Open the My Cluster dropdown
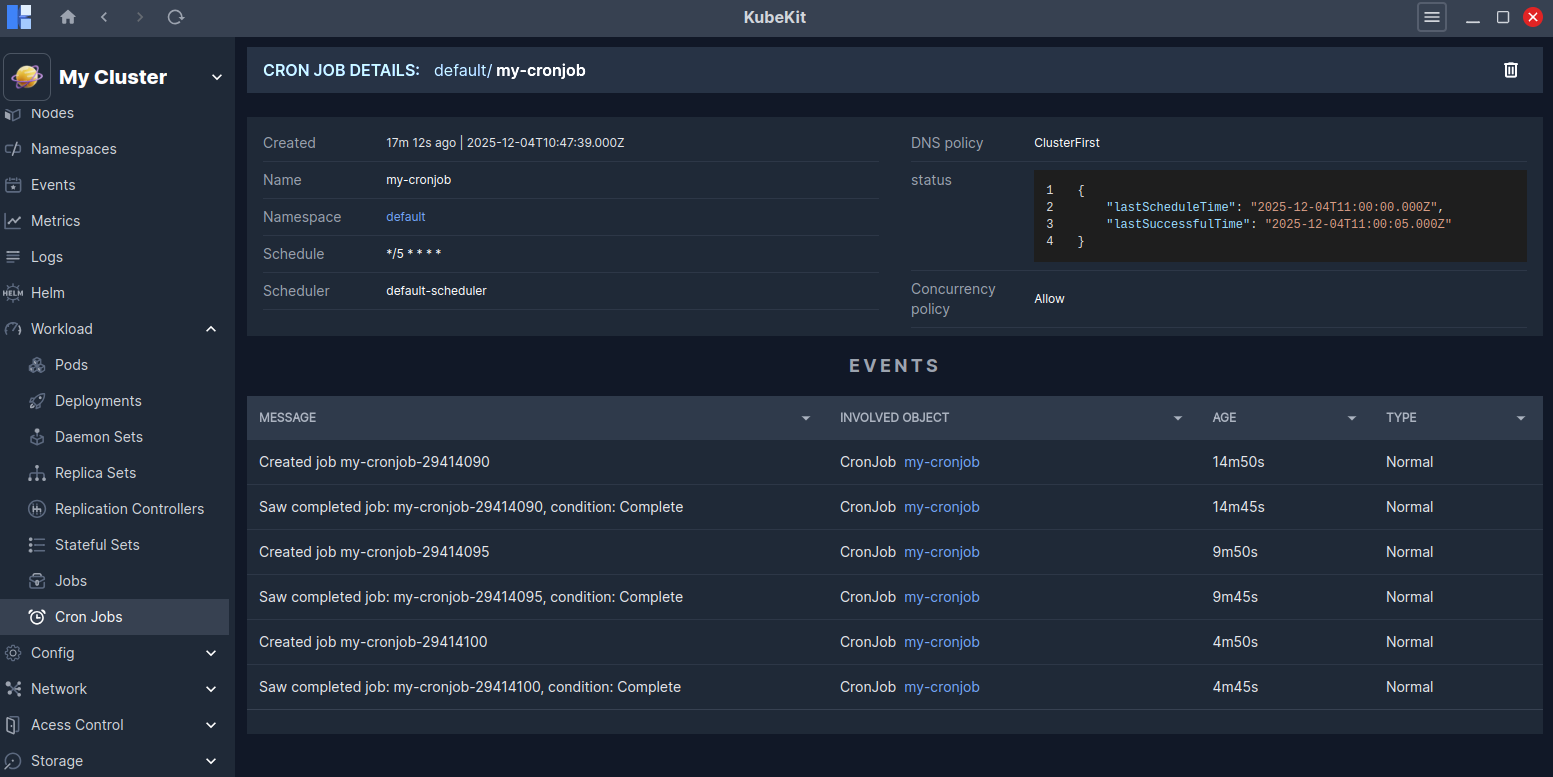Screen dimensions: 1553x777 216,77
